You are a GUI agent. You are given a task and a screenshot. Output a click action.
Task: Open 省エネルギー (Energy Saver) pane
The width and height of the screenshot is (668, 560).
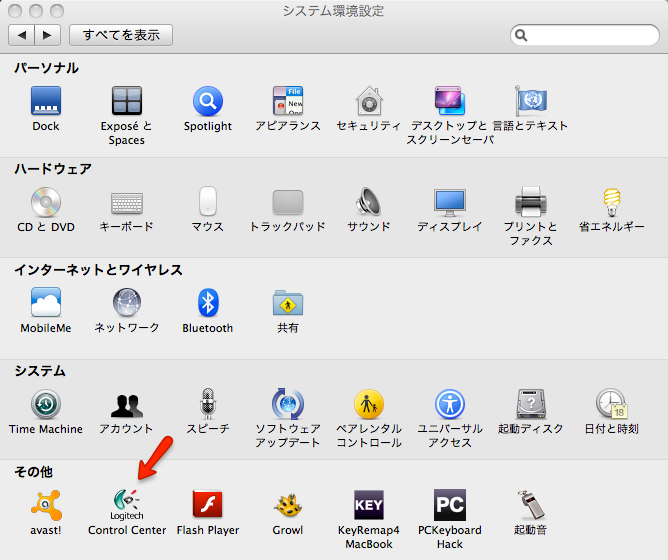611,202
